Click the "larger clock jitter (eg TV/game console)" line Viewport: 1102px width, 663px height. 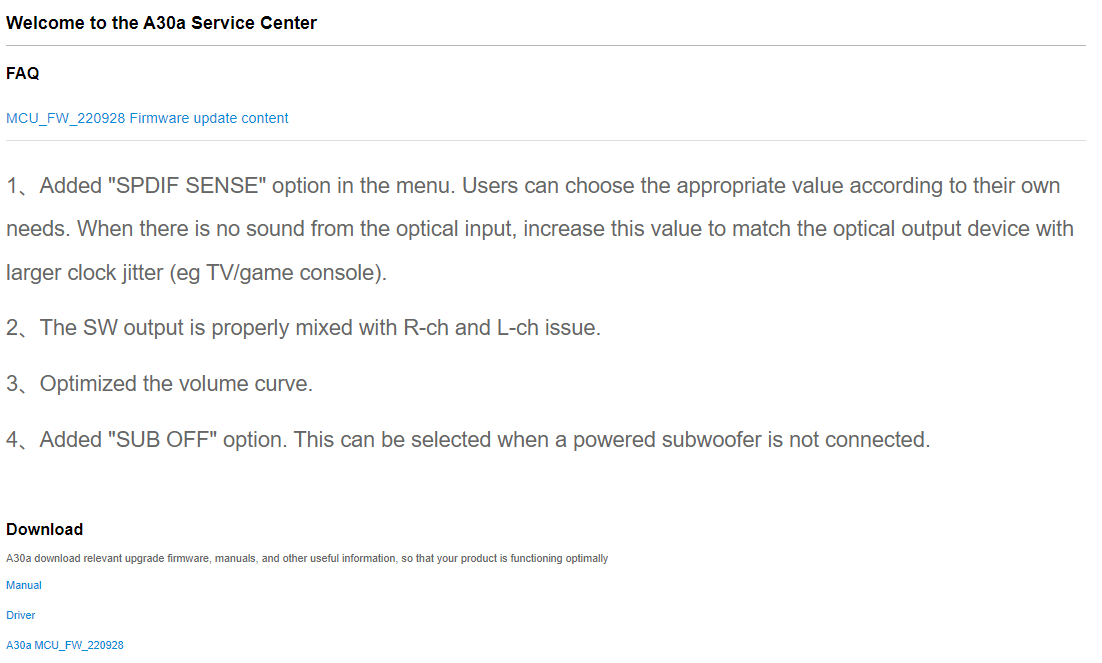coord(196,273)
